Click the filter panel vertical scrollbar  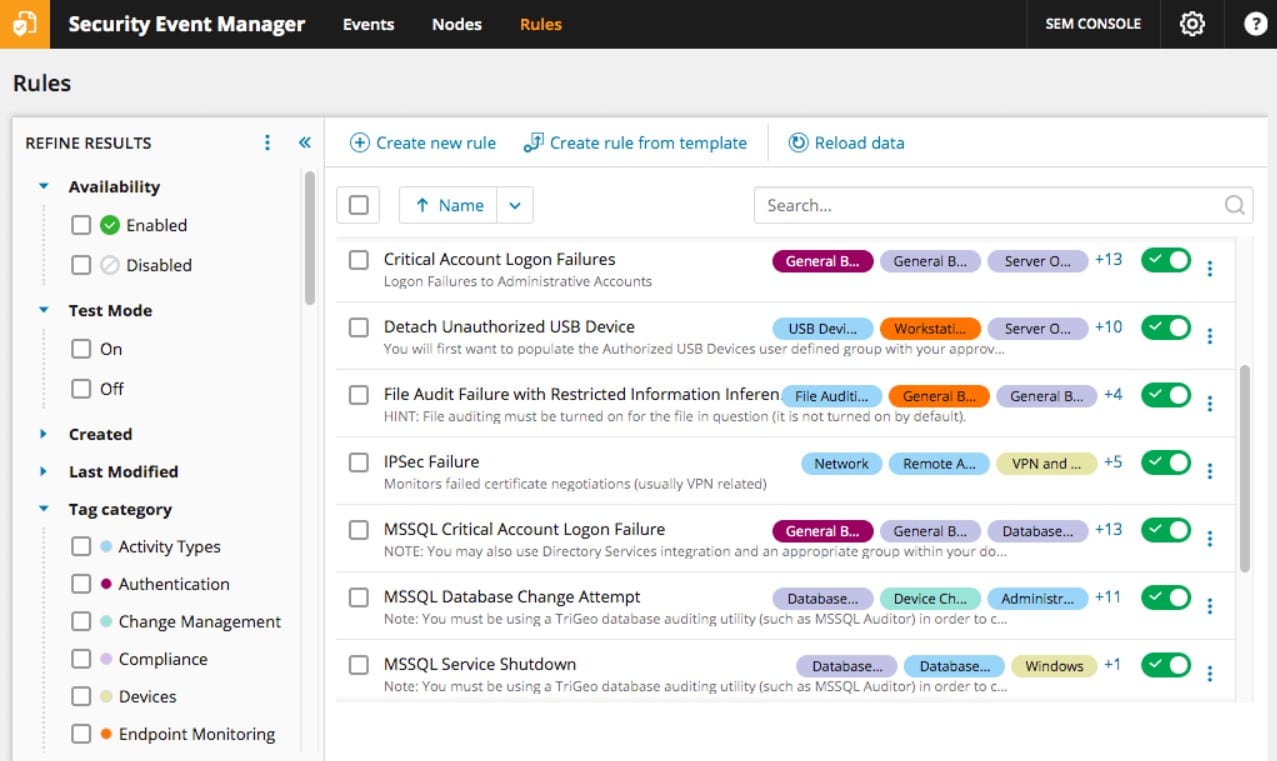pos(310,238)
